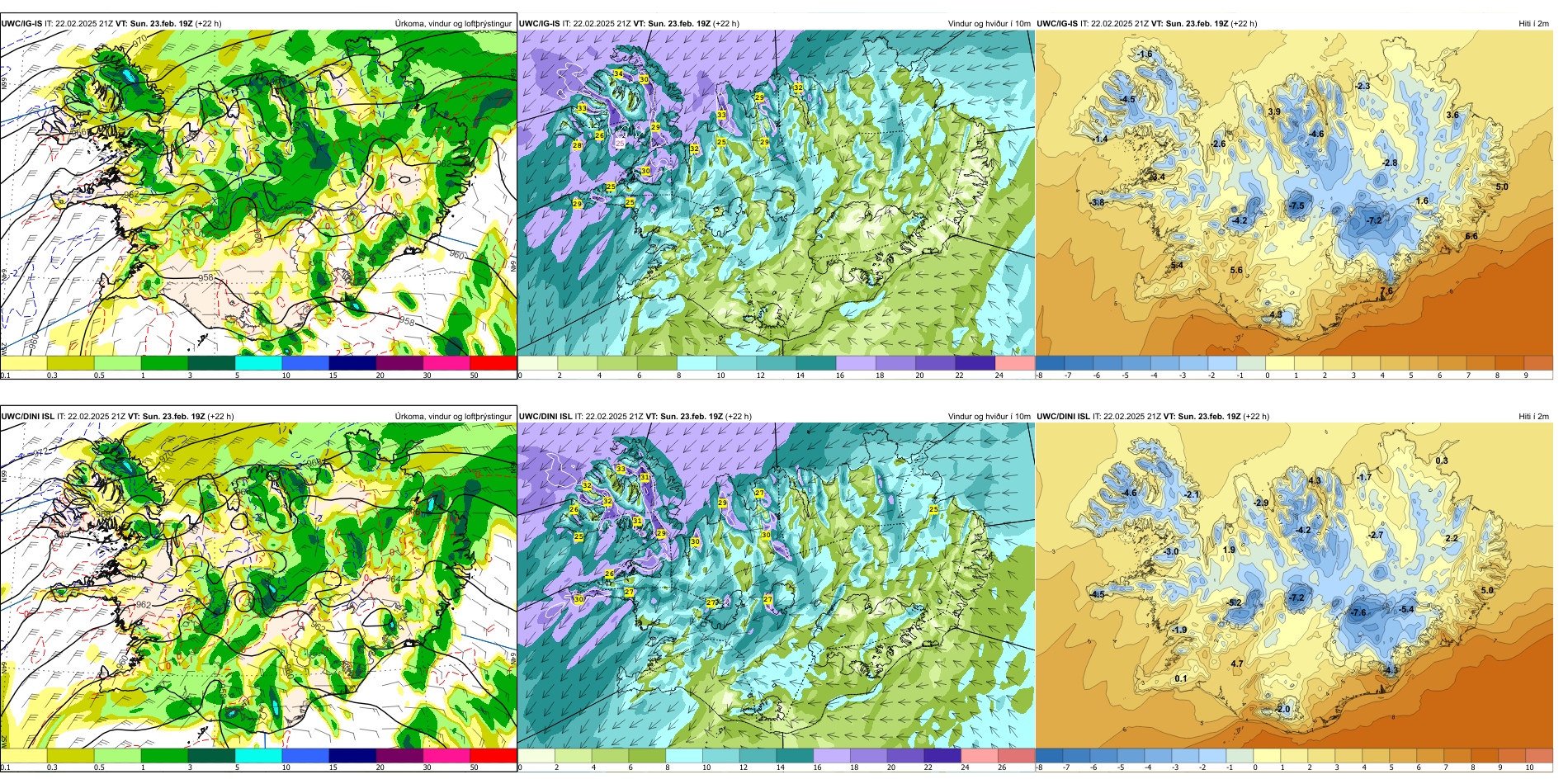
Task: Click the 5.6 temperature value on IG-IS map
Action: (x=1236, y=271)
